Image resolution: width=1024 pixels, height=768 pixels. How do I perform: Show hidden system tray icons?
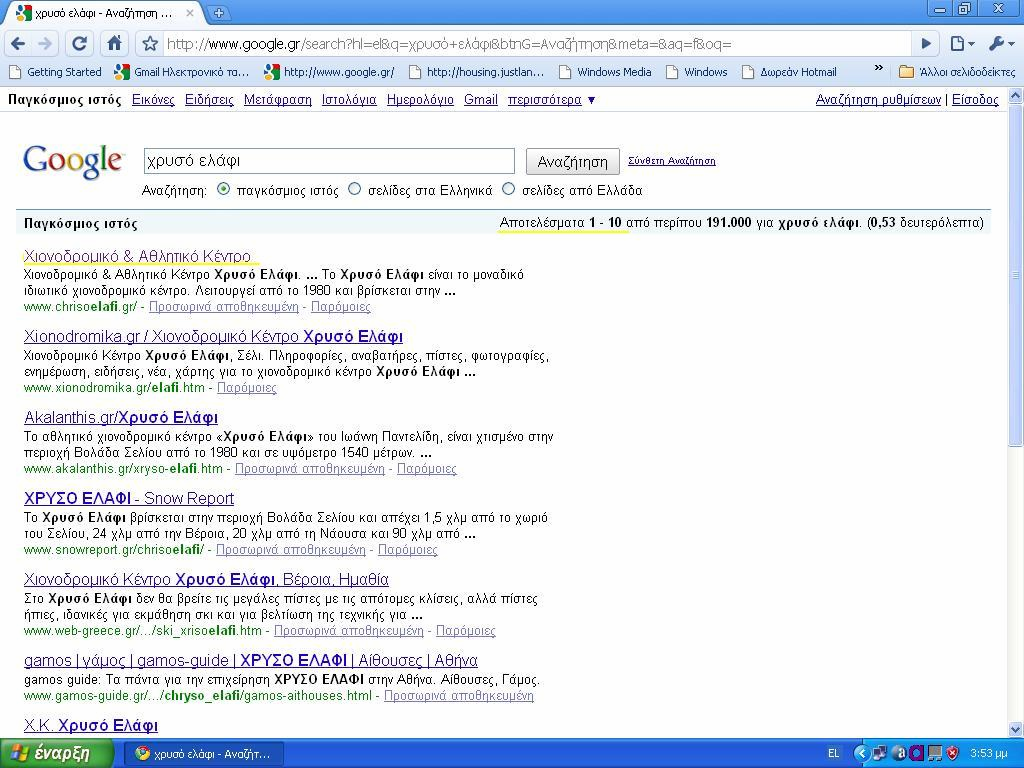(861, 754)
